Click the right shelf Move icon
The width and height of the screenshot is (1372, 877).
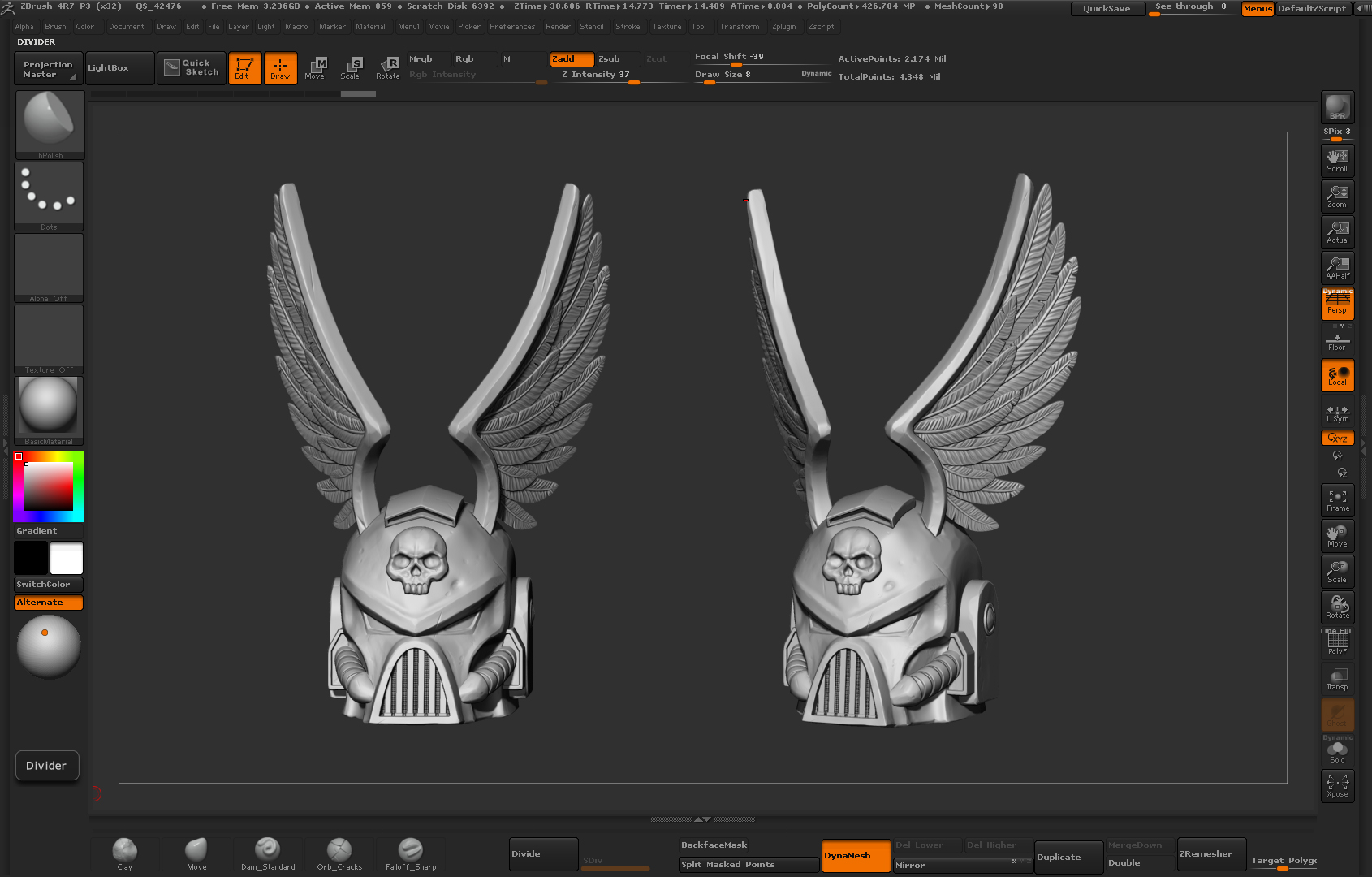coord(1337,536)
